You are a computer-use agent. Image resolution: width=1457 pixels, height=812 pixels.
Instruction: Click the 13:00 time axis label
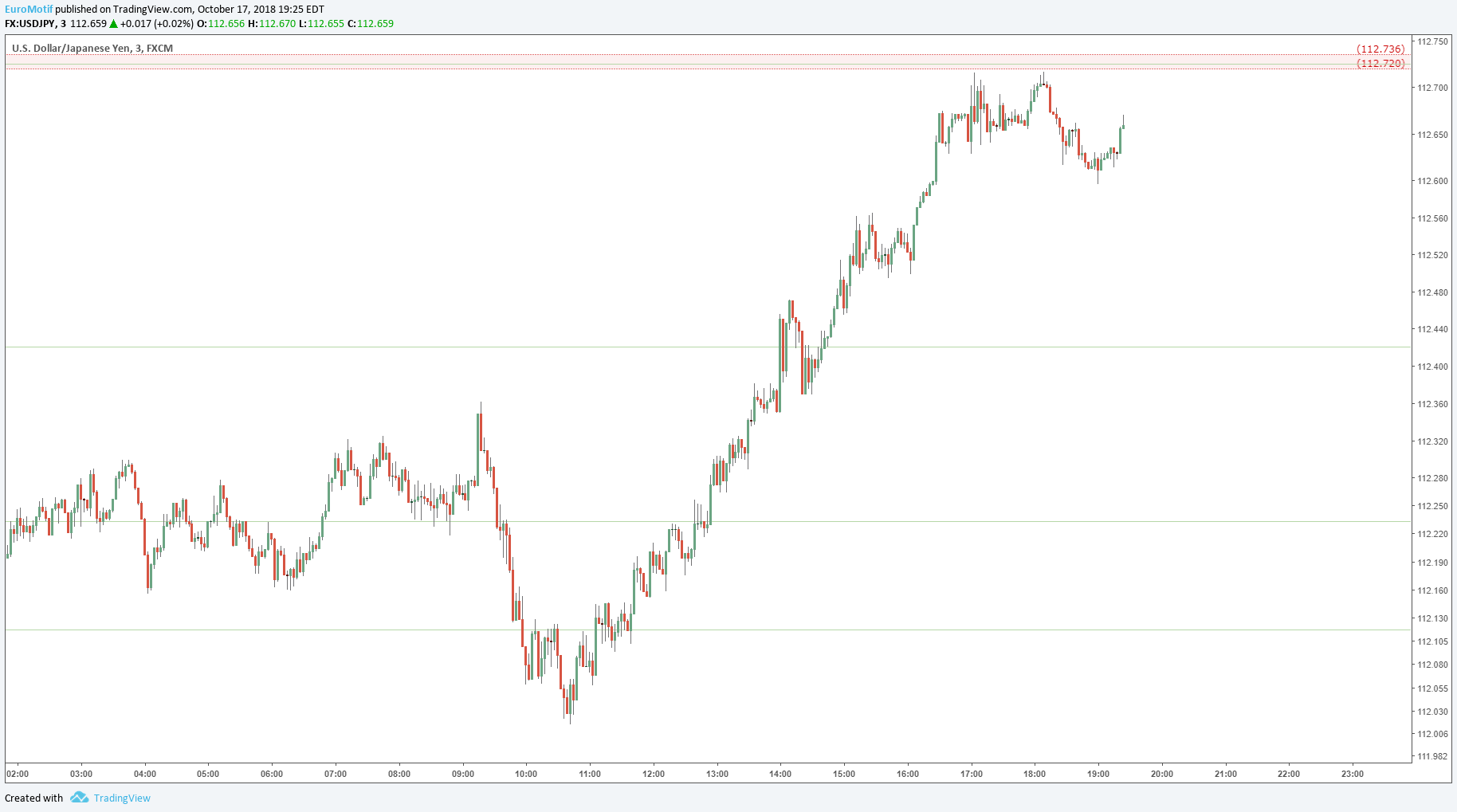coord(717,774)
